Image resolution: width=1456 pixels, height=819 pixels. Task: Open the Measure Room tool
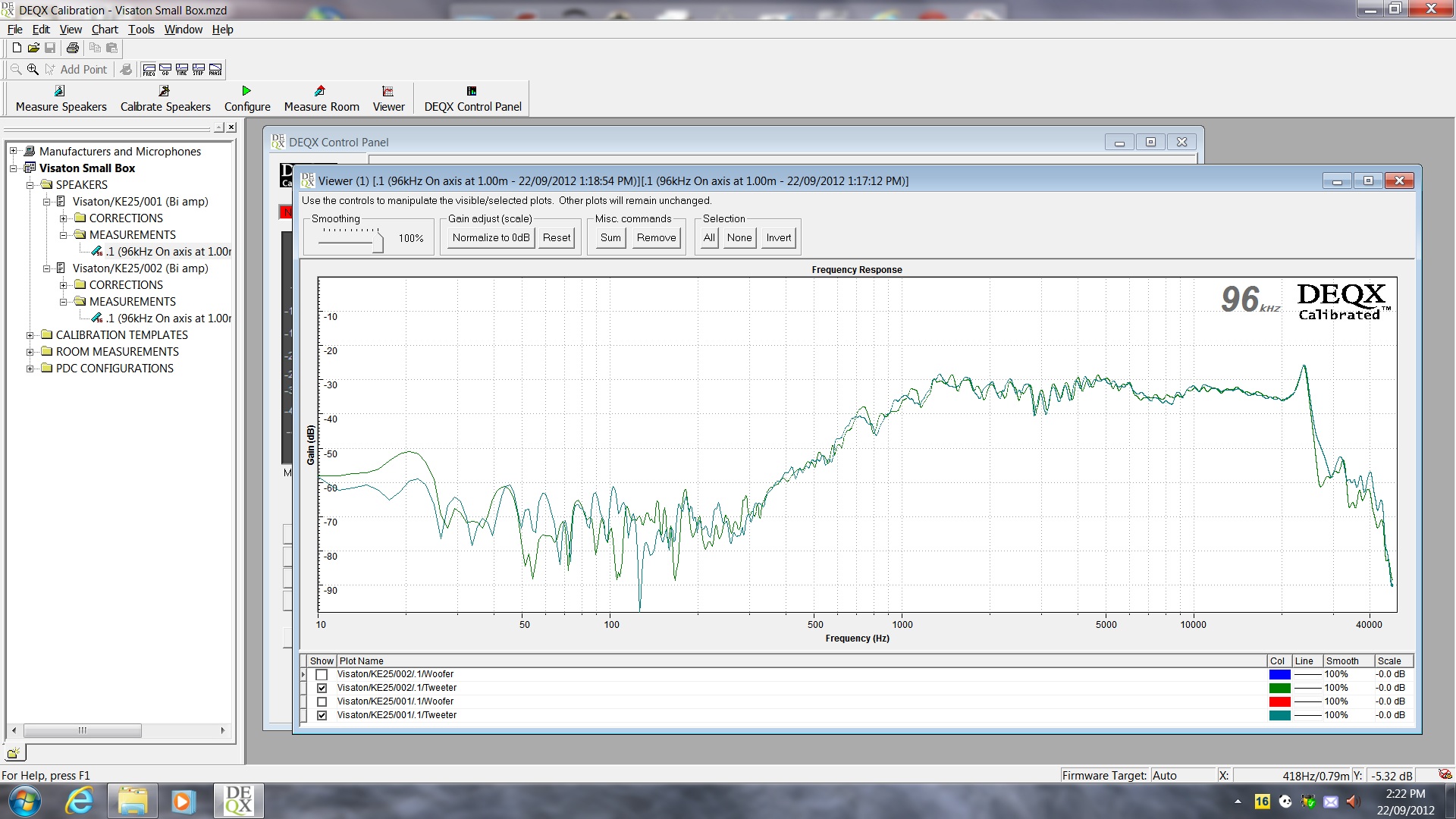[322, 99]
